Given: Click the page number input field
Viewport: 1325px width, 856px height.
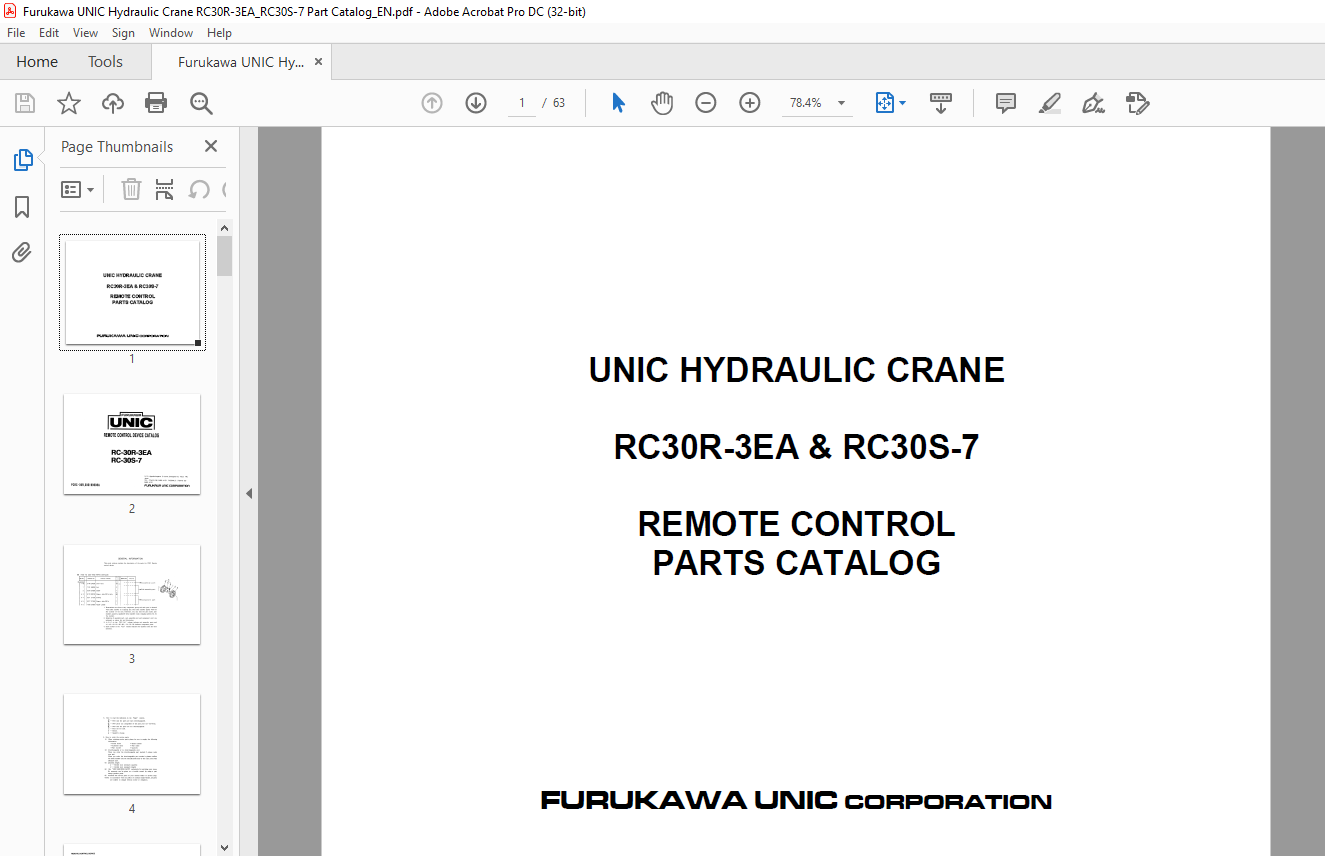Looking at the screenshot, I should [522, 103].
